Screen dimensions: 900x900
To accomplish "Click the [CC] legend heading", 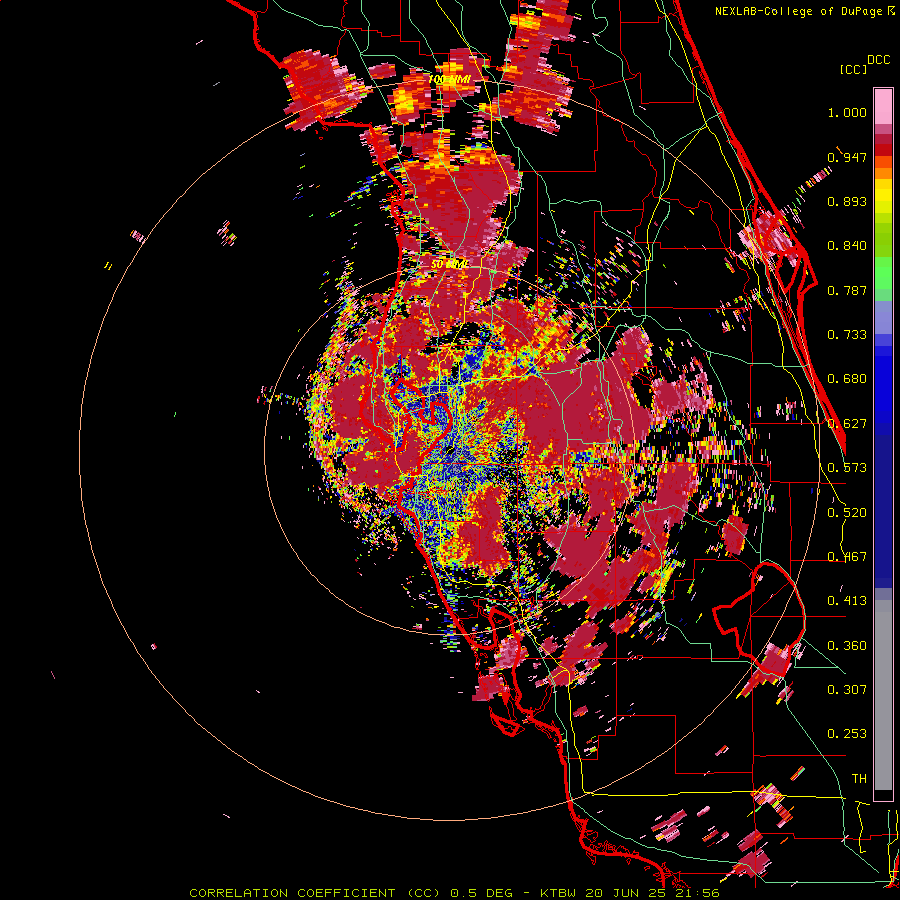I will pyautogui.click(x=853, y=69).
